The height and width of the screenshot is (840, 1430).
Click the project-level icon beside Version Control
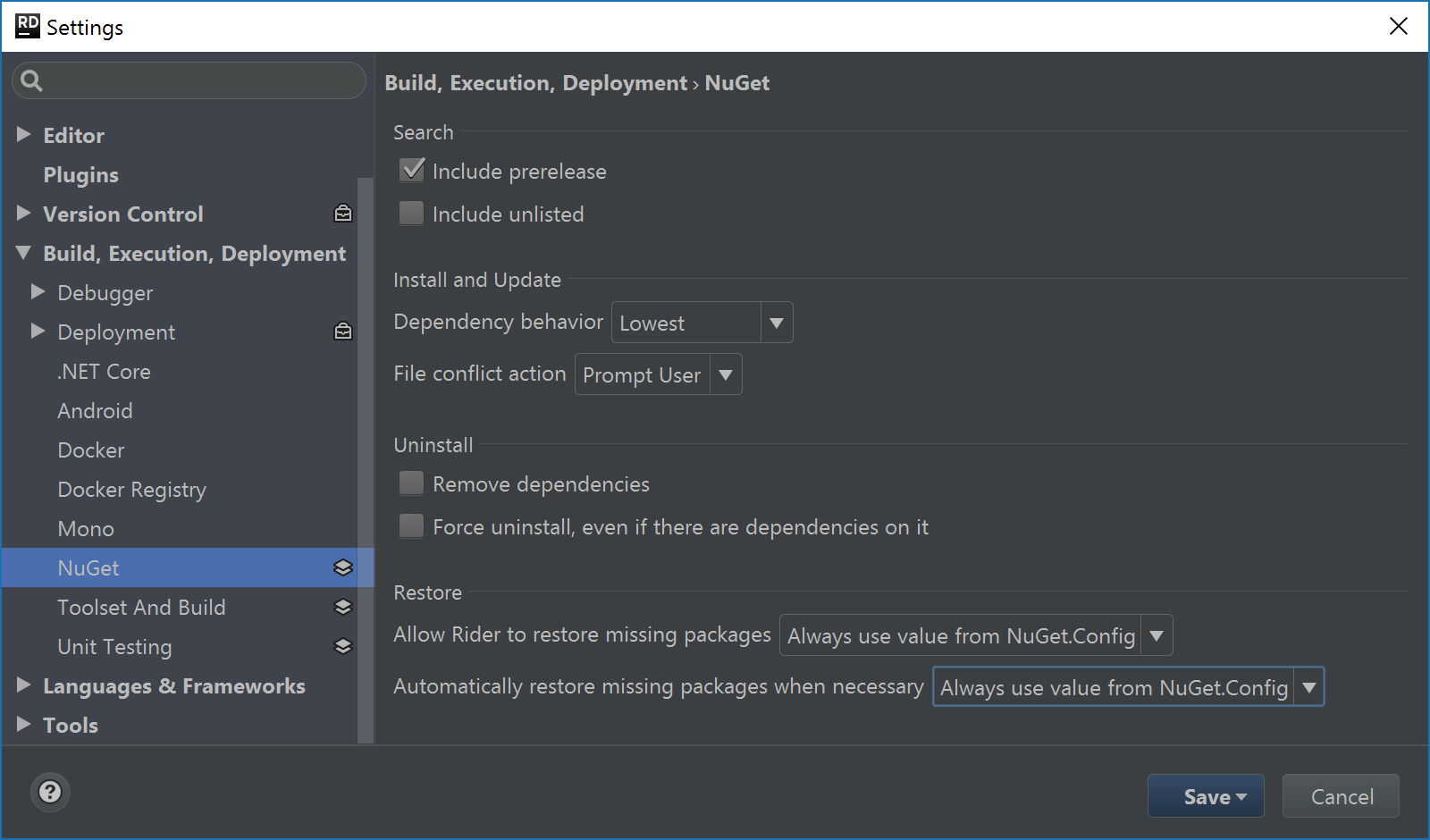[343, 214]
